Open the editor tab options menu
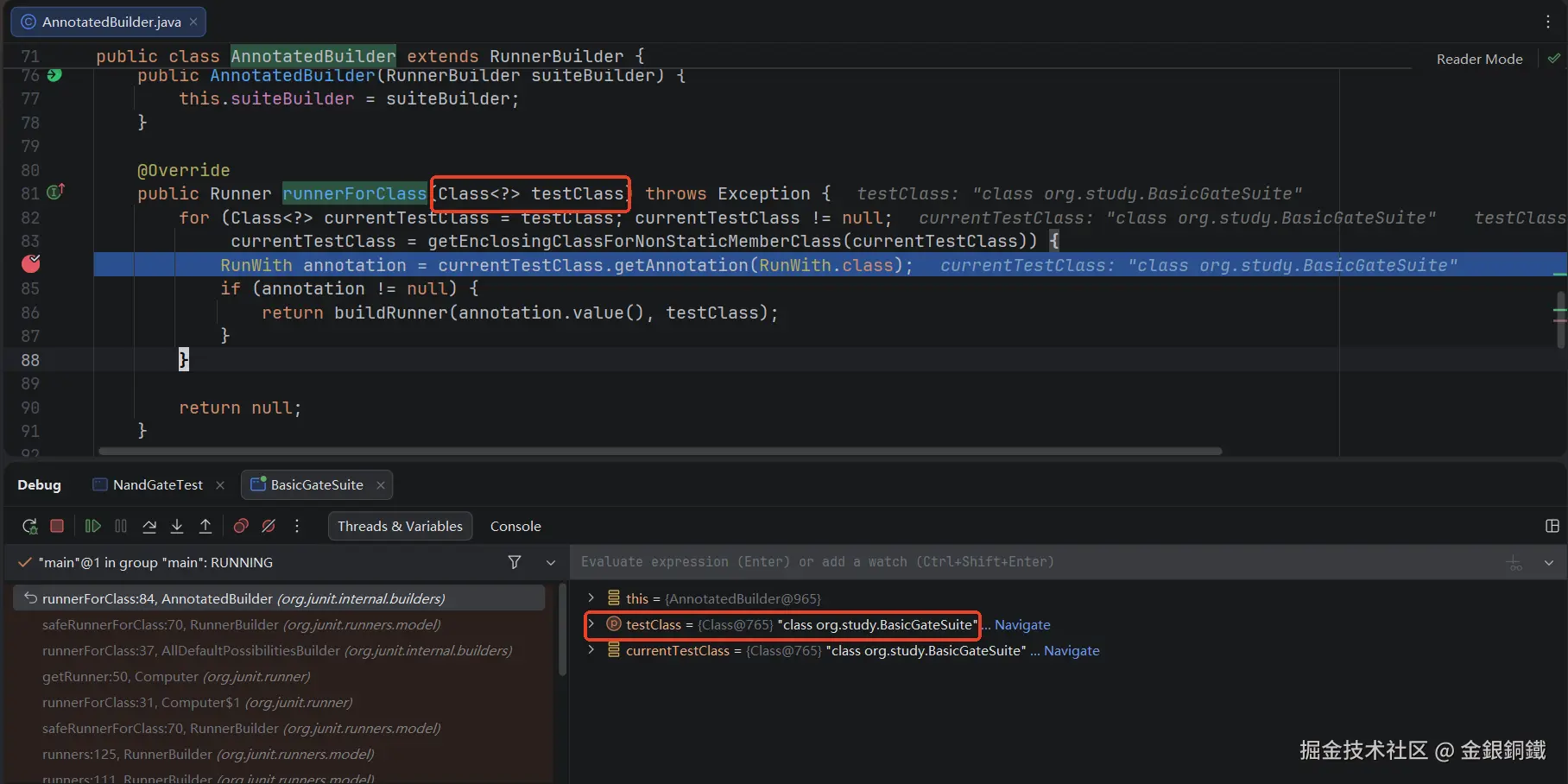The image size is (1568, 784). click(x=1547, y=22)
